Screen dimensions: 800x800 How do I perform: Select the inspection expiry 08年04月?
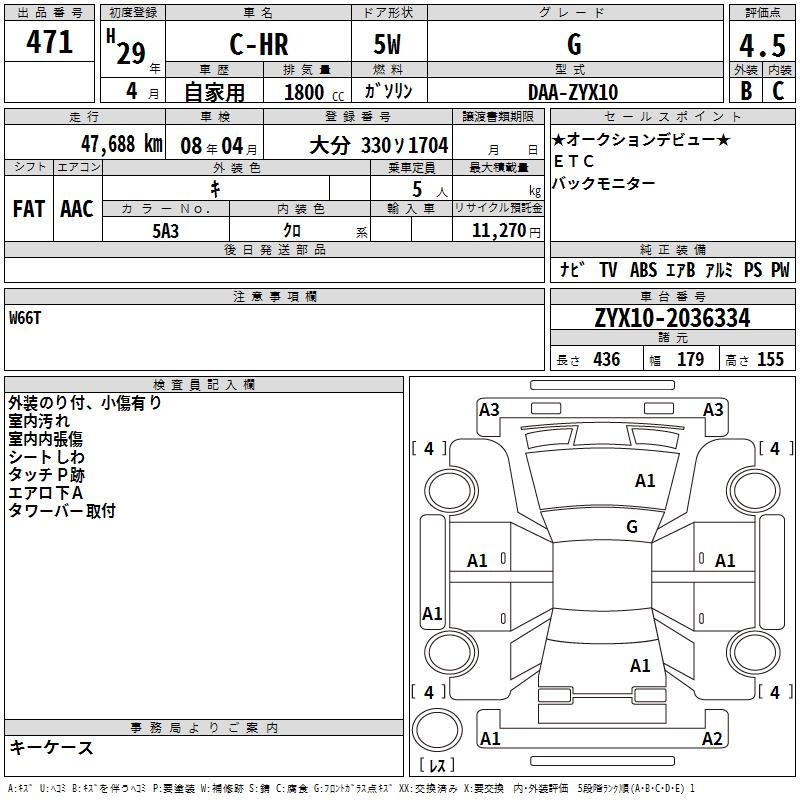(218, 146)
